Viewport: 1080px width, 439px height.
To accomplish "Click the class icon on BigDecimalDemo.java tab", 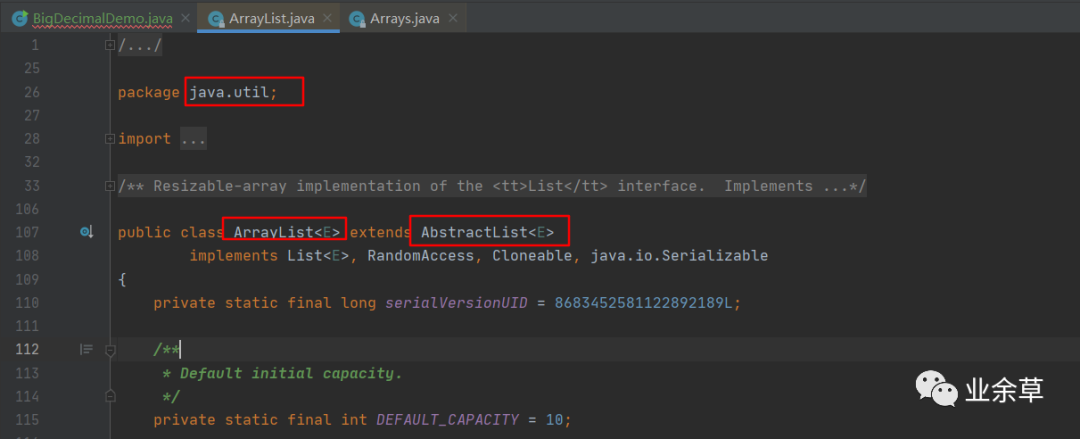I will coord(20,19).
